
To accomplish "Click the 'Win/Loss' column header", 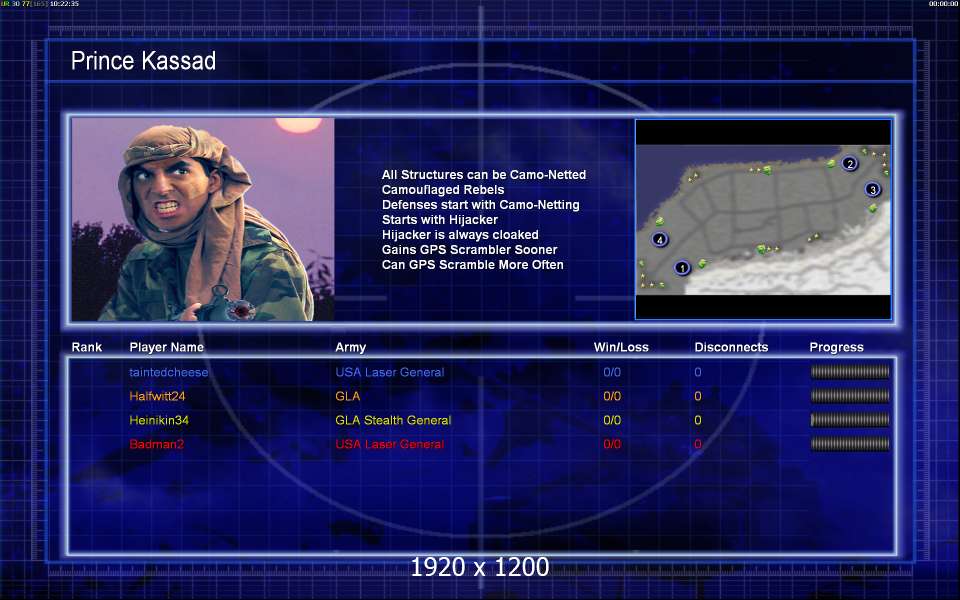I will click(x=621, y=347).
